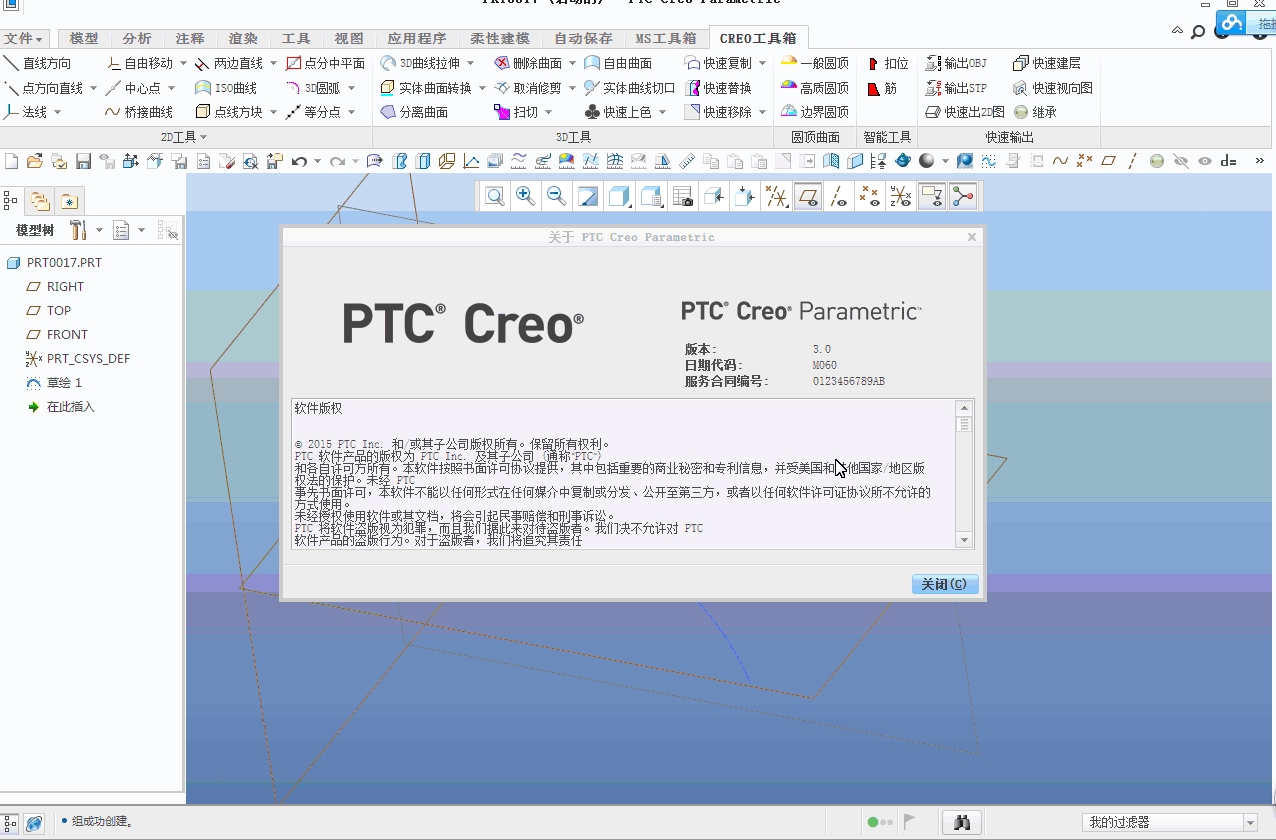Open the 法线 dropdown arrow
The image size is (1276, 840).
tap(58, 112)
